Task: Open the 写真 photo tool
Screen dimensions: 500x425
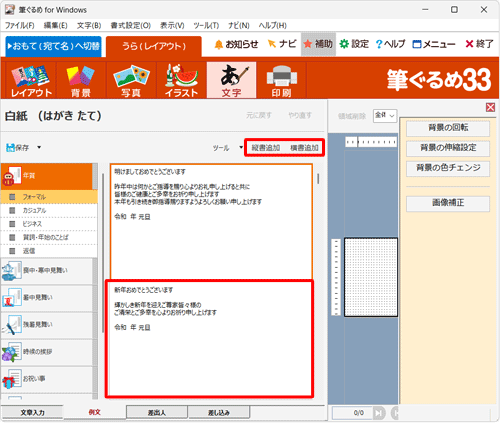Action: pos(131,80)
